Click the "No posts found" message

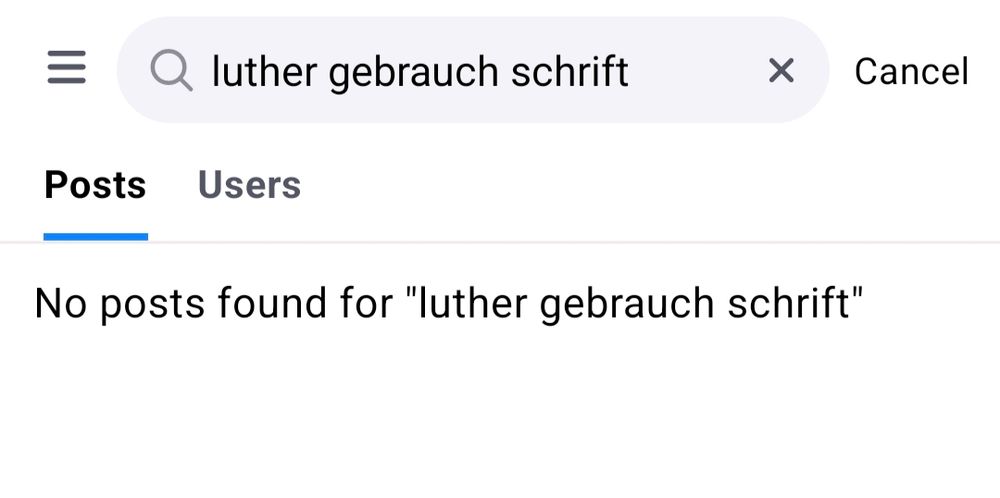tap(448, 303)
